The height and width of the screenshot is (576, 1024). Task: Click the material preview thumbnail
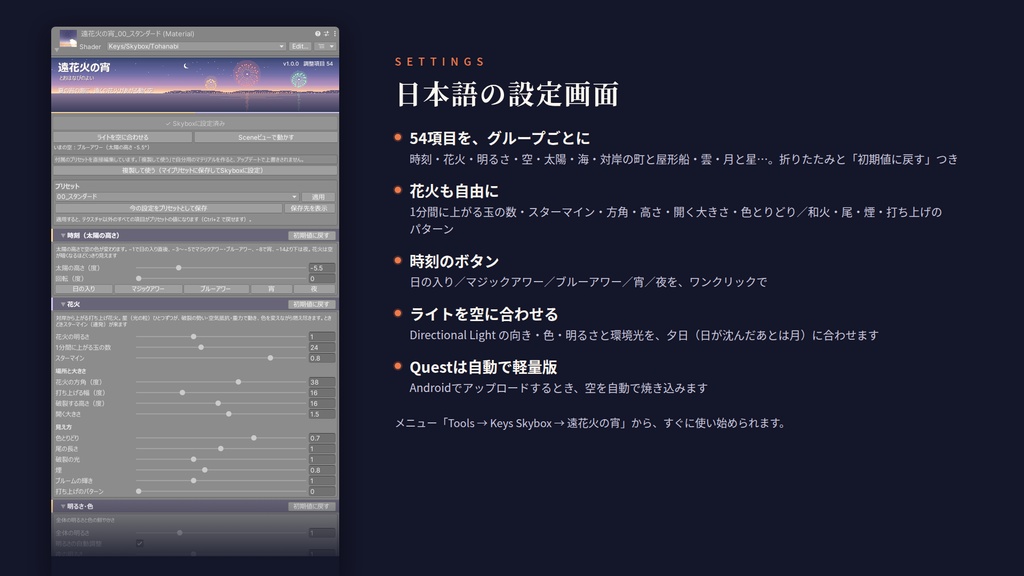point(68,38)
